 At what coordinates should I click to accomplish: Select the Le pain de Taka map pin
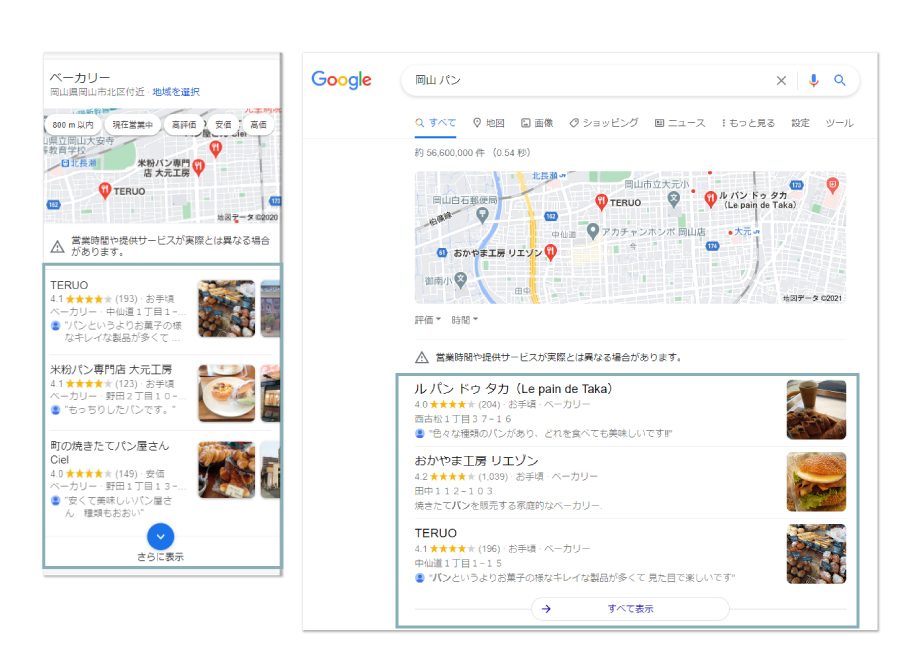click(x=710, y=198)
